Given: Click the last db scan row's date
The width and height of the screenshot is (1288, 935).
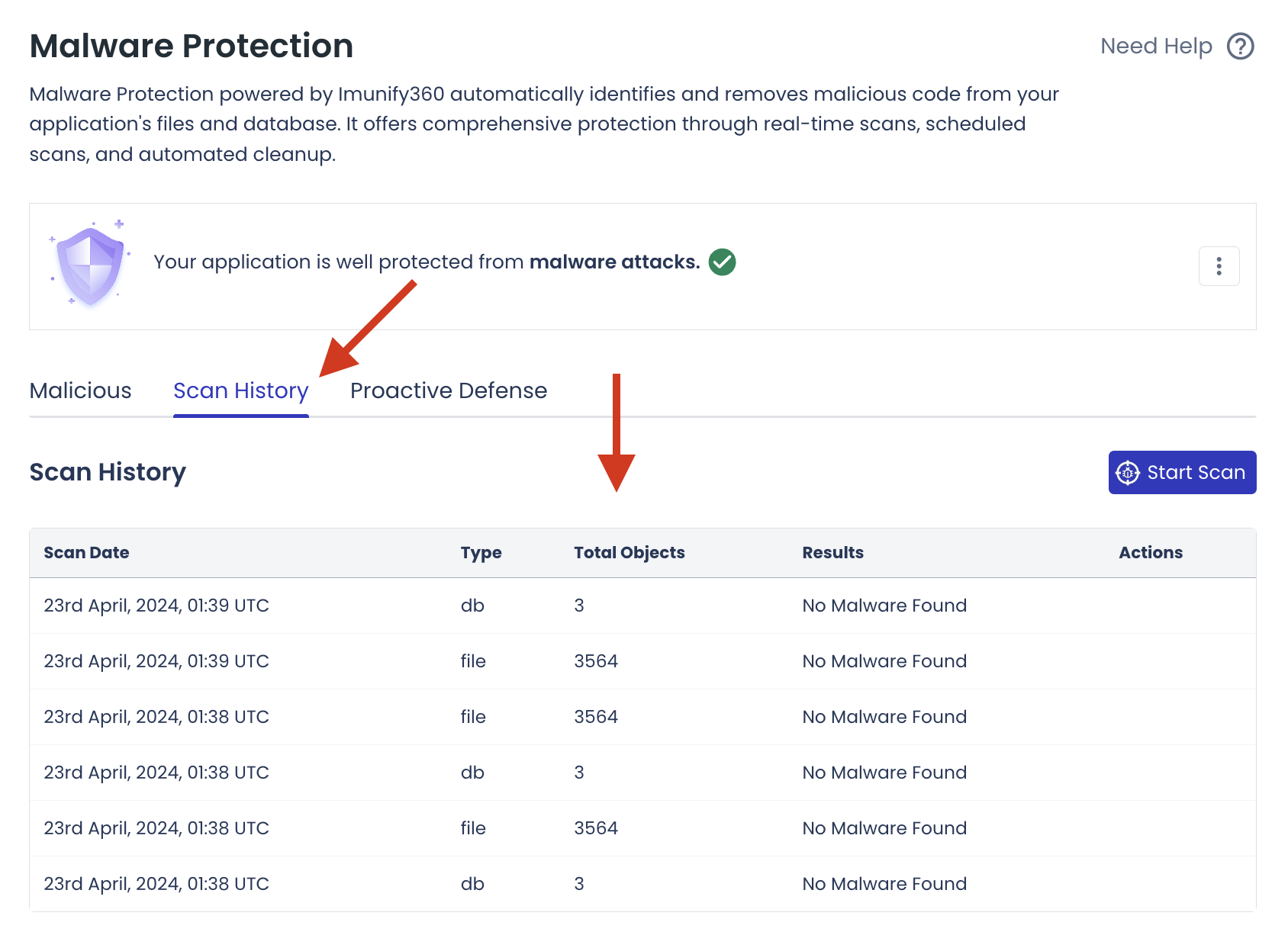Looking at the screenshot, I should coord(156,884).
